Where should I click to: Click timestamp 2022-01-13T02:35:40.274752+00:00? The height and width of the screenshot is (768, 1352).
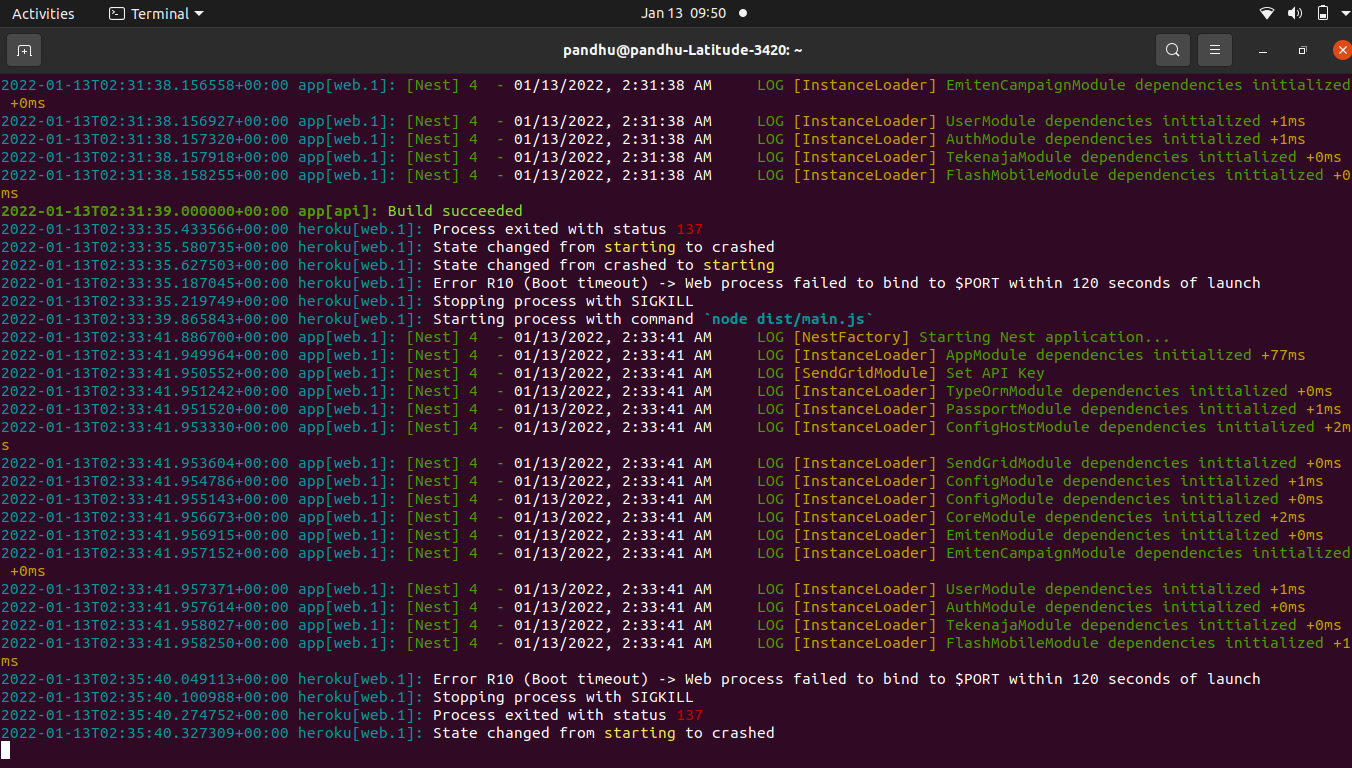point(145,715)
